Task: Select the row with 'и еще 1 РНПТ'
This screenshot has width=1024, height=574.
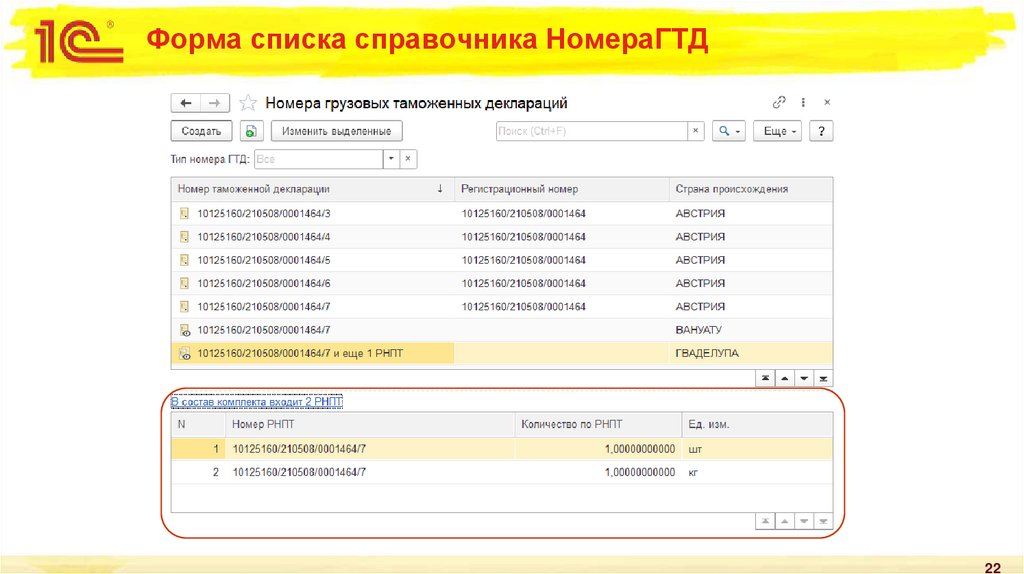Action: (502, 353)
